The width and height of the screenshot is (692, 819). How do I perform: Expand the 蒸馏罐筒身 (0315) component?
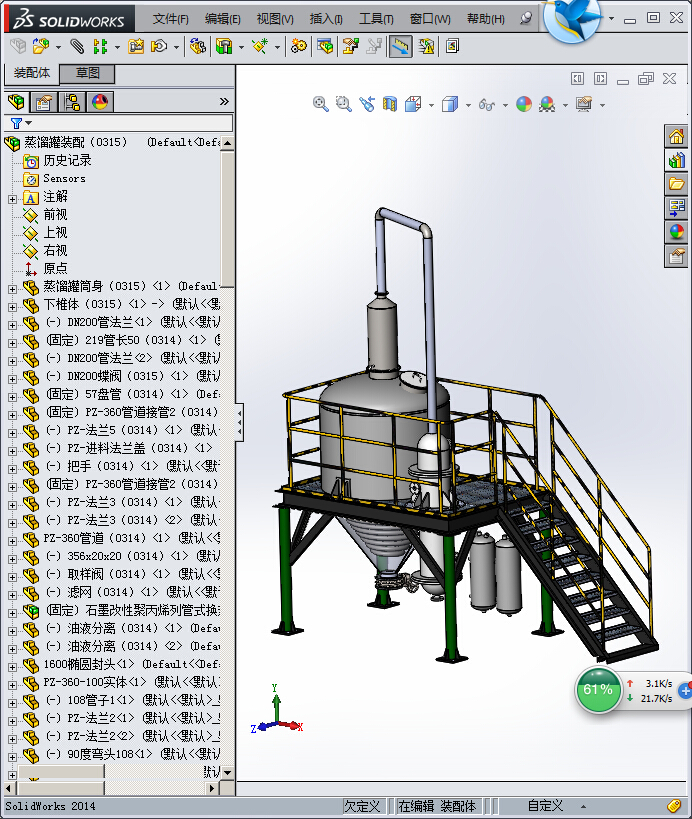[x=13, y=289]
